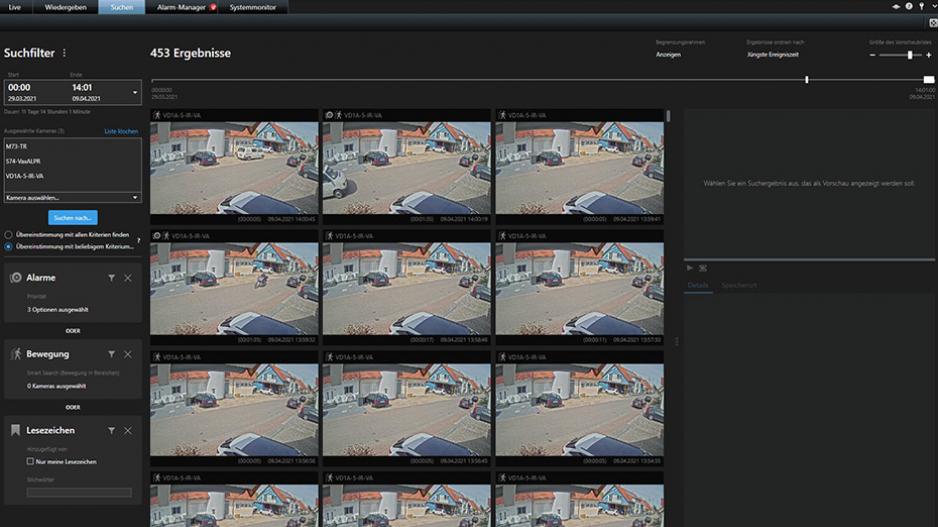The image size is (938, 527).
Task: Open the Systemmonitor tab
Action: 253,7
